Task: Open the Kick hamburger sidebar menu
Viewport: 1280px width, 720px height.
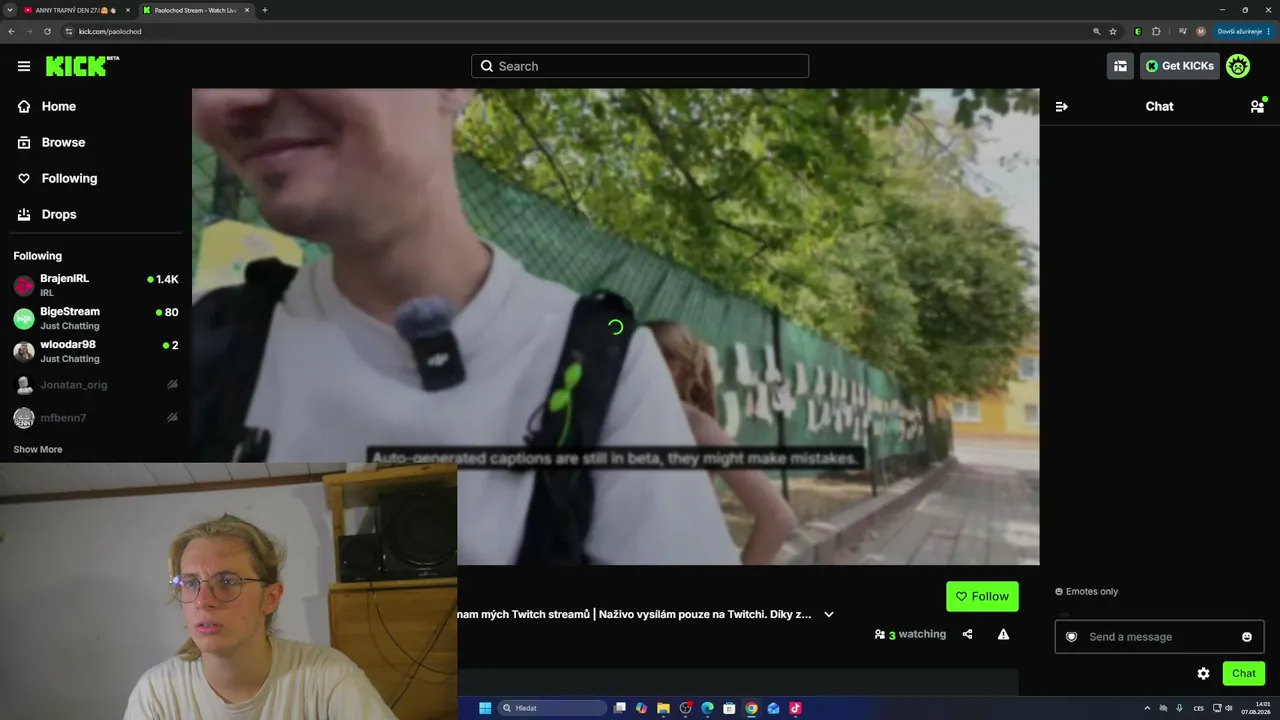Action: 24,66
